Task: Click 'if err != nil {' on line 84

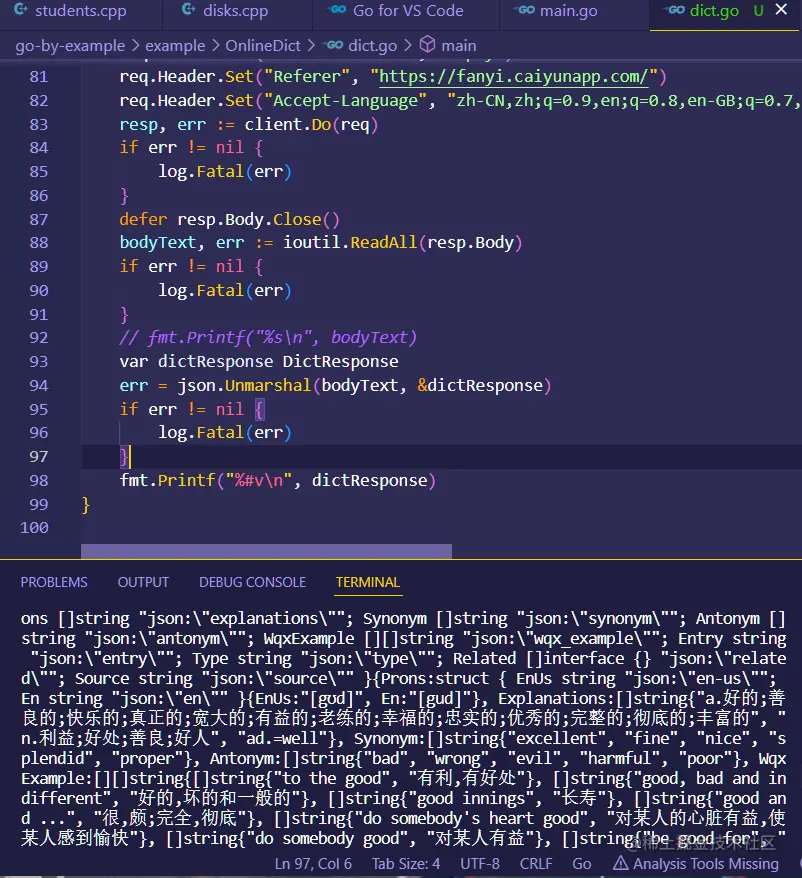Action: pyautogui.click(x=191, y=148)
